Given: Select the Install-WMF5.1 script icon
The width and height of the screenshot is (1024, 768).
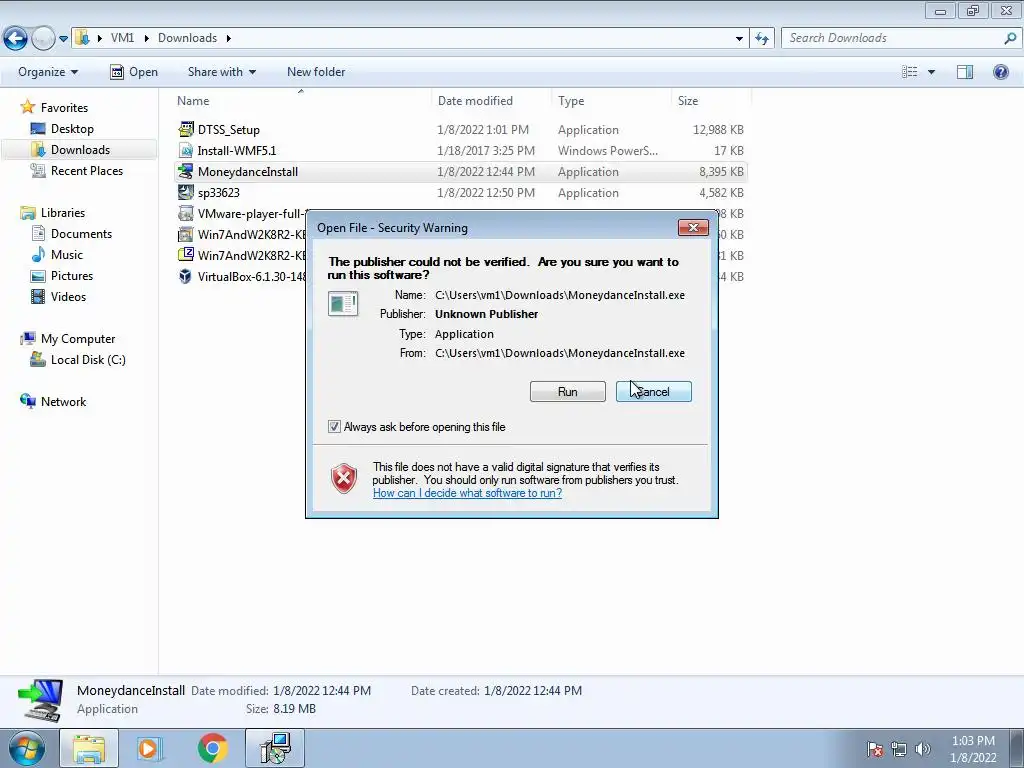Looking at the screenshot, I should click(186, 150).
